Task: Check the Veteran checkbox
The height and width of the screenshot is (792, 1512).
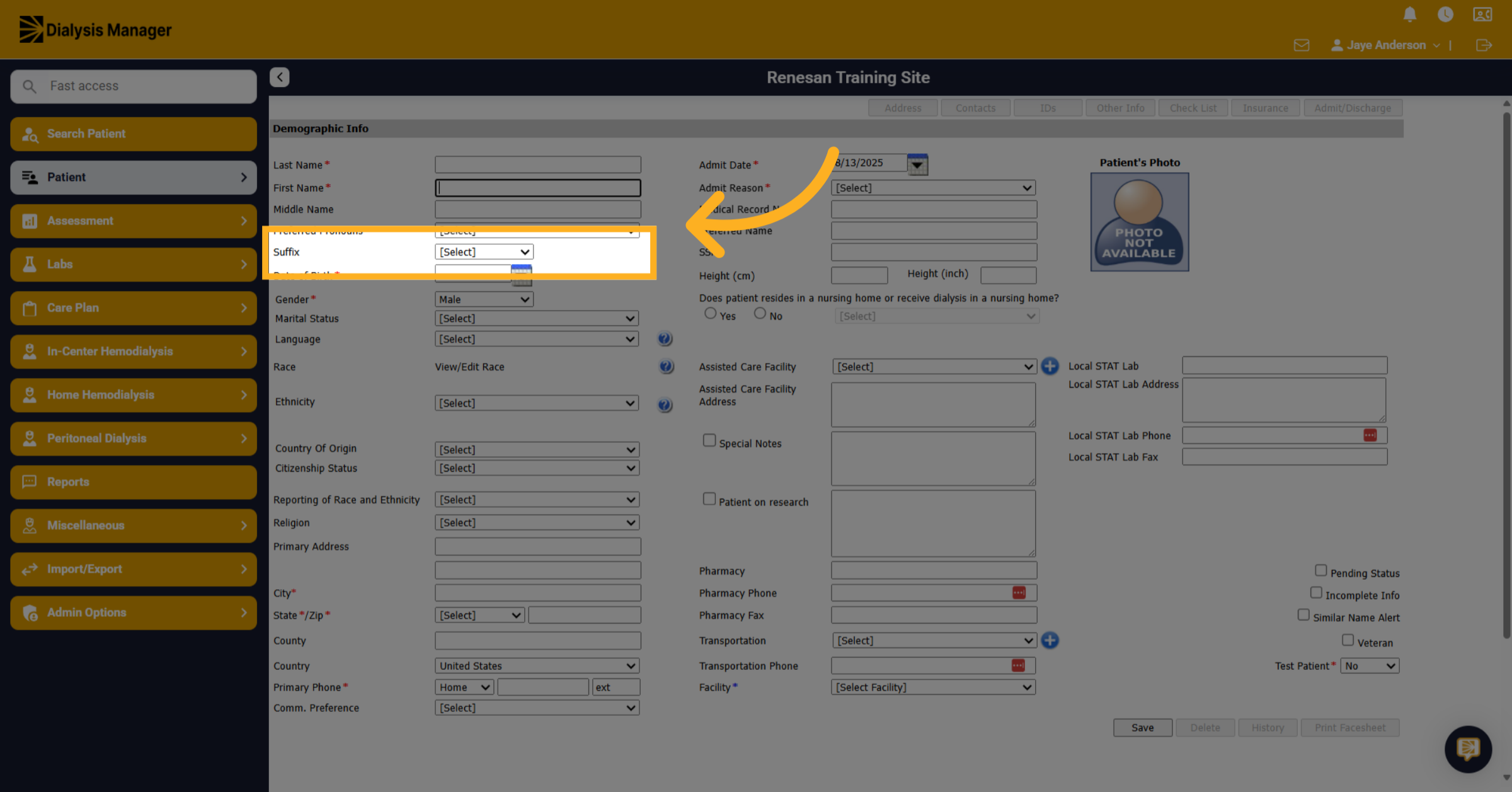Action: (x=1348, y=640)
